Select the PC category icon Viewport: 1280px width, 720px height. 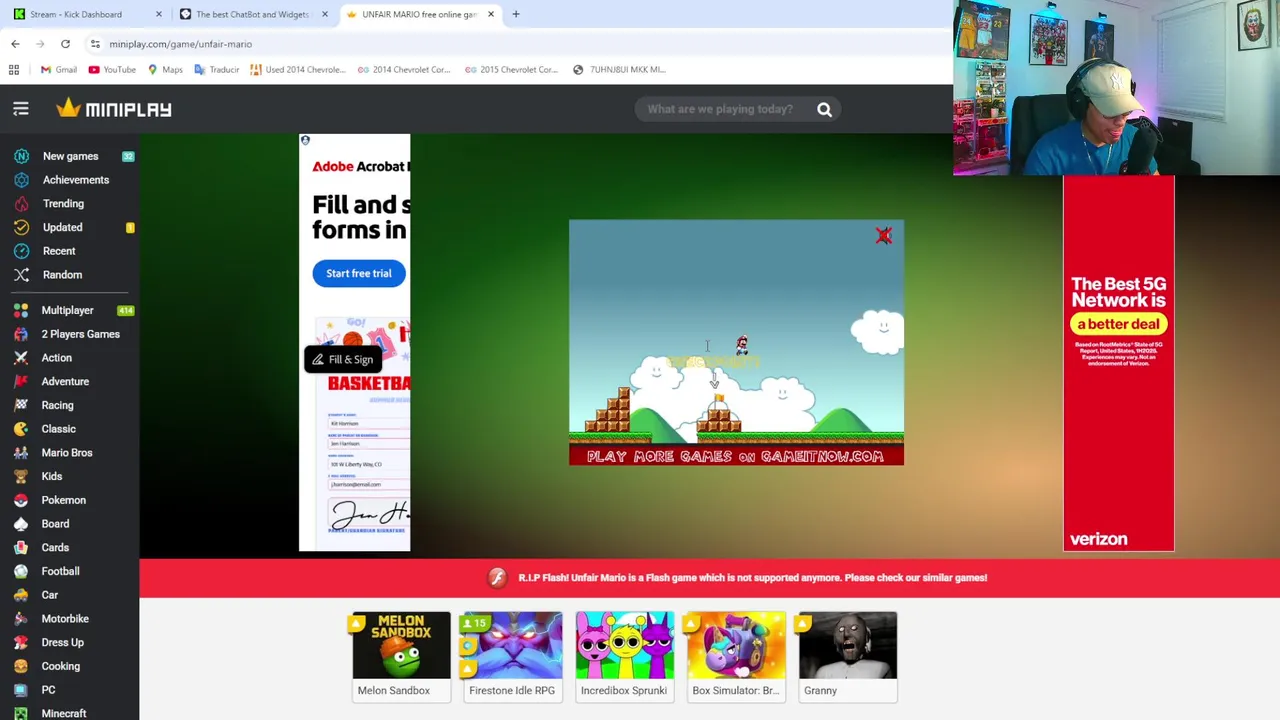21,690
